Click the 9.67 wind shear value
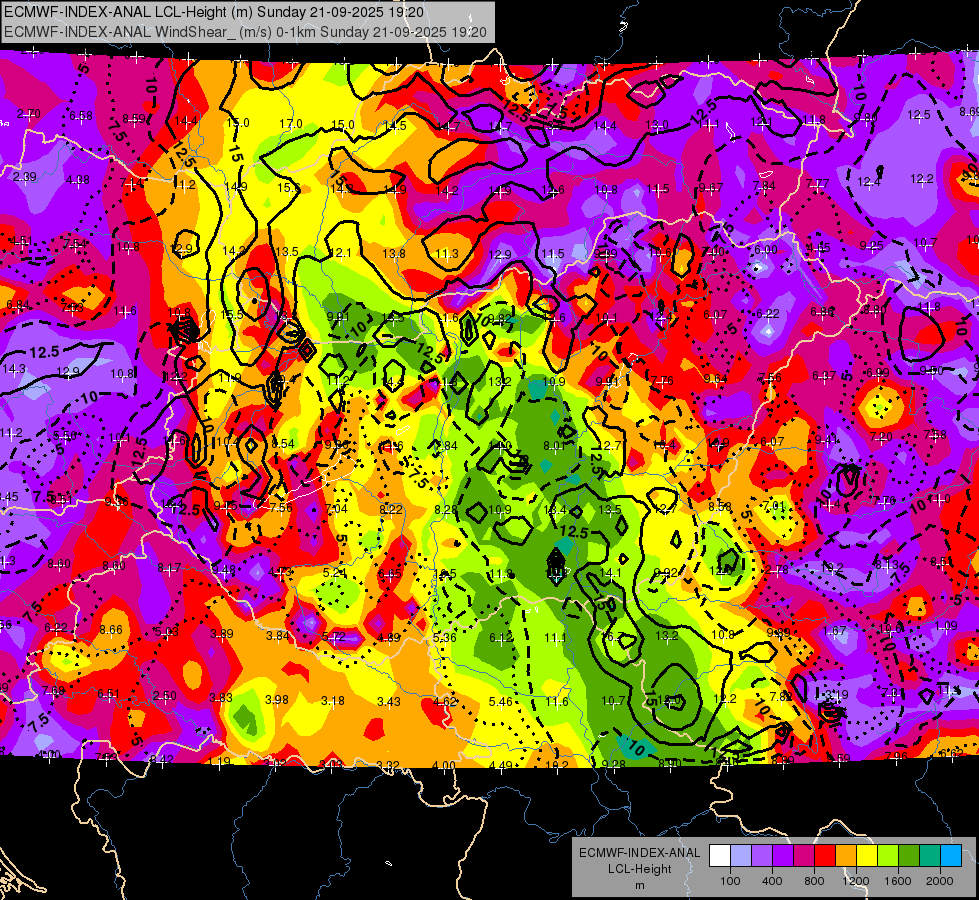This screenshot has width=979, height=900. (x=711, y=187)
